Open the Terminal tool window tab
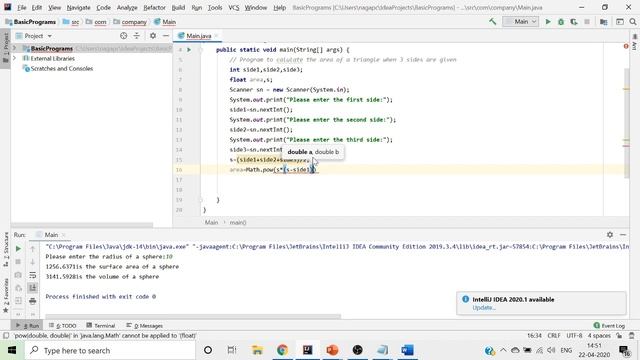 pos(101,326)
